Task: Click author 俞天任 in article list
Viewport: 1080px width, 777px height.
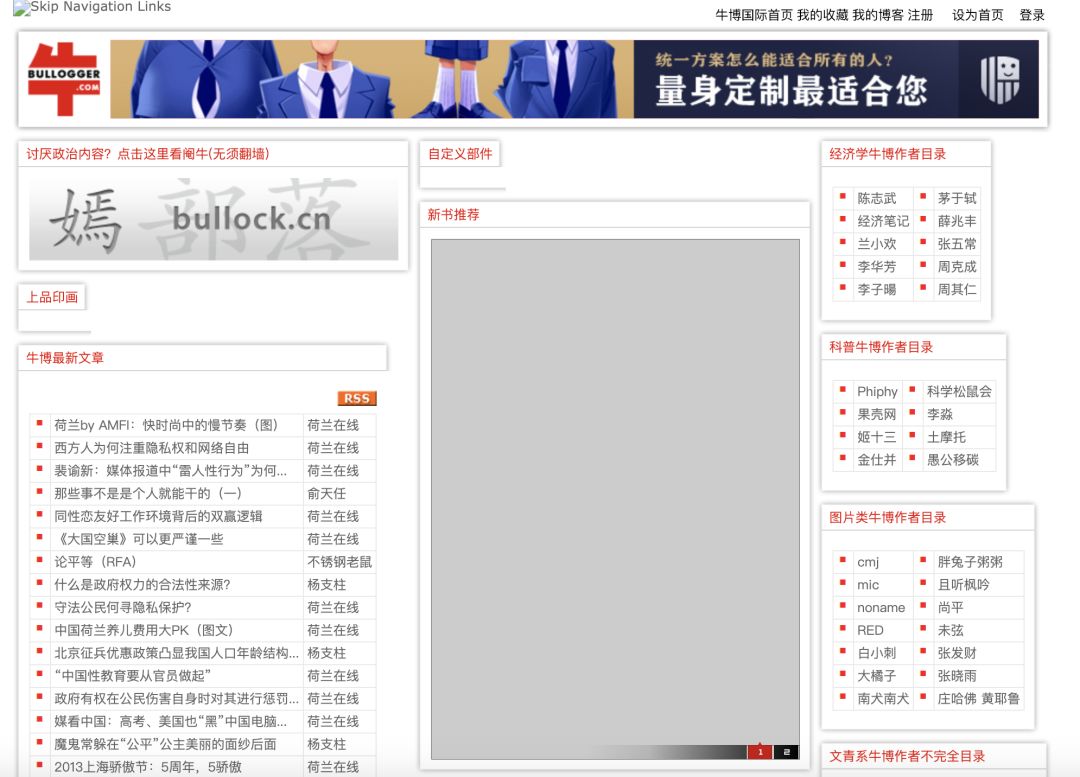Action: coord(326,493)
